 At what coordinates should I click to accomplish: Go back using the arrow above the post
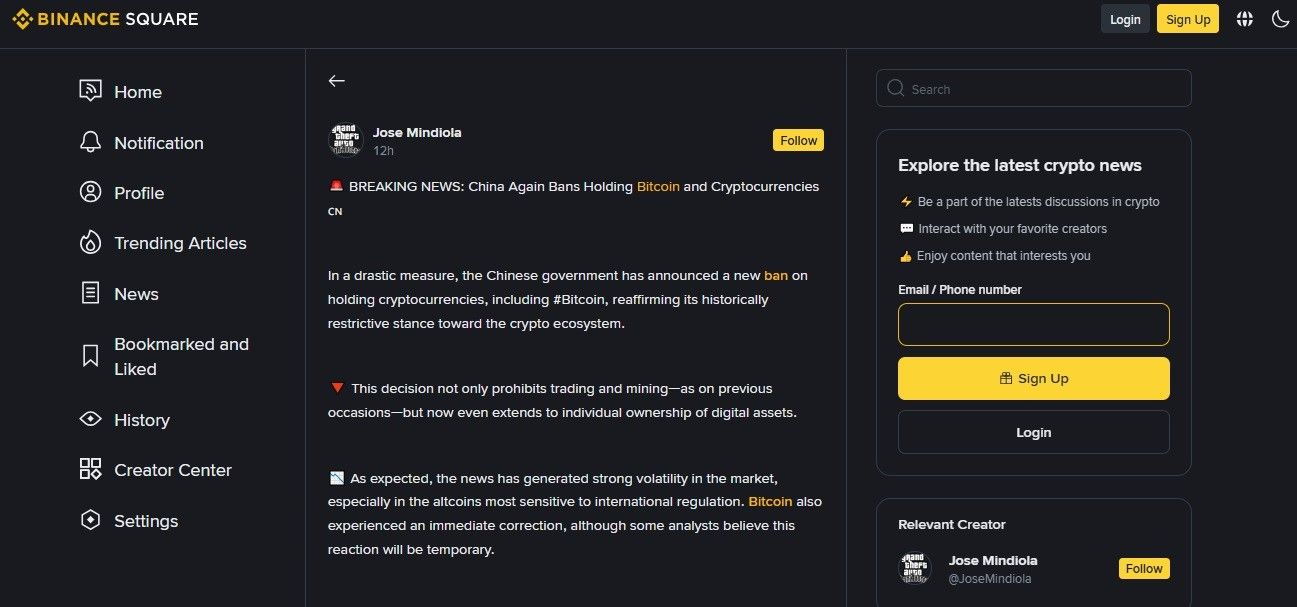pos(336,80)
